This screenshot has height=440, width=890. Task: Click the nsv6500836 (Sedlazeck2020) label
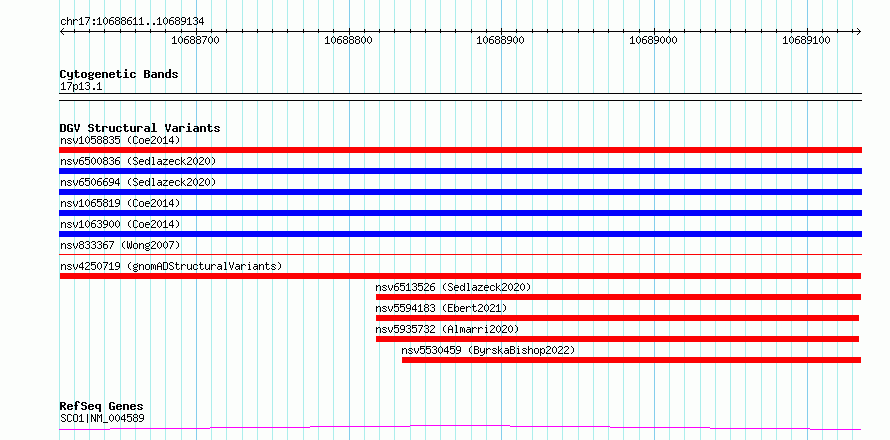138,161
